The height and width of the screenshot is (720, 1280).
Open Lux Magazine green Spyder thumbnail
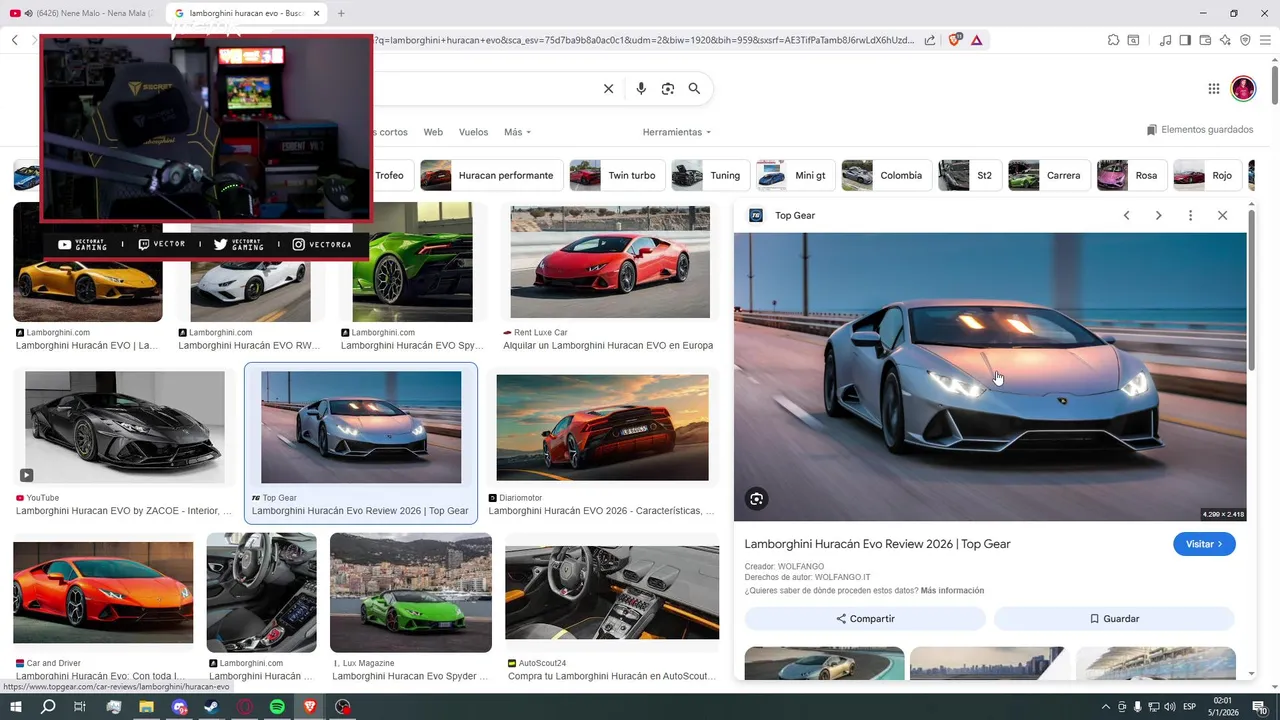point(411,593)
